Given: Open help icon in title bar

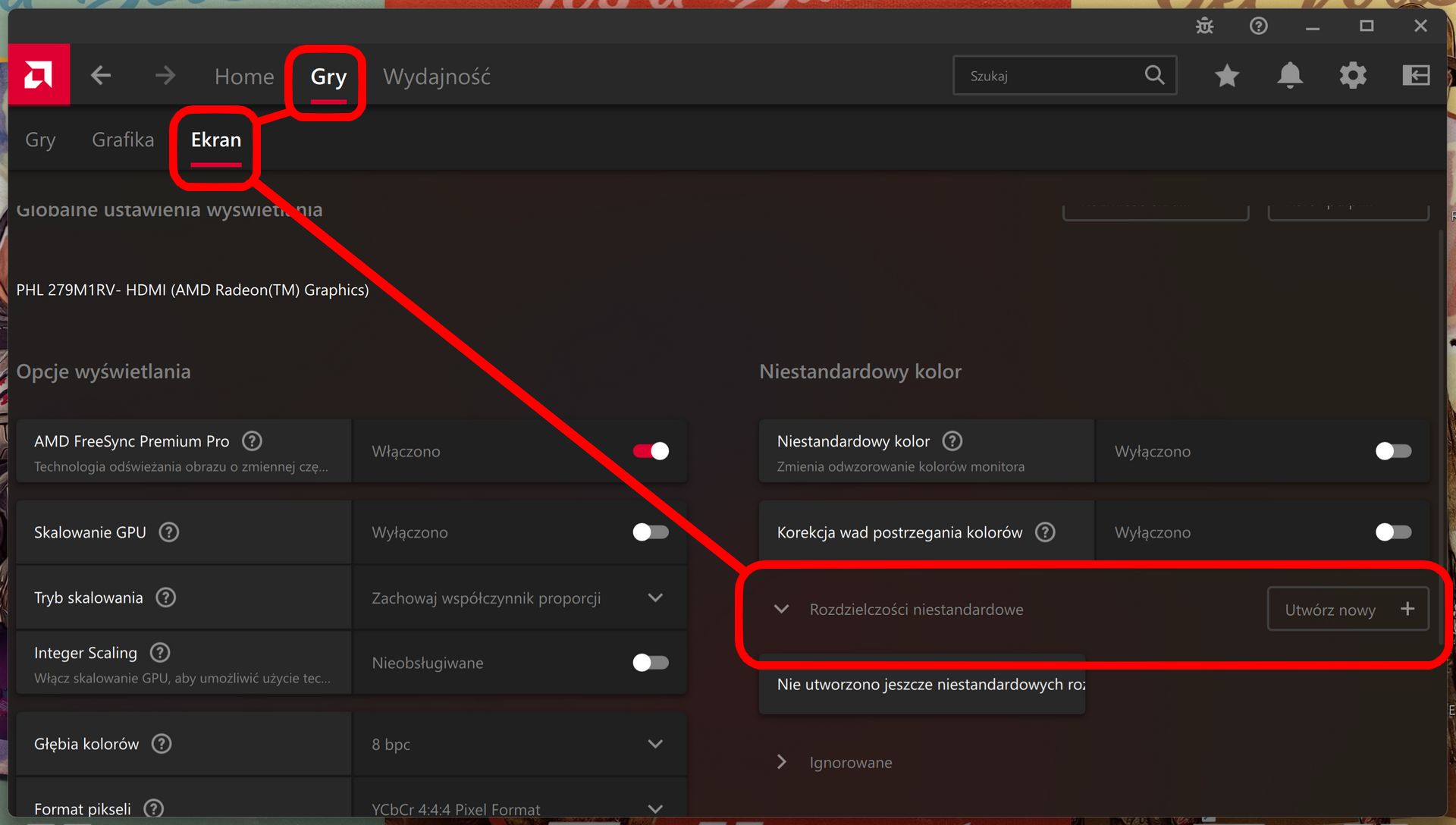Looking at the screenshot, I should (1258, 27).
